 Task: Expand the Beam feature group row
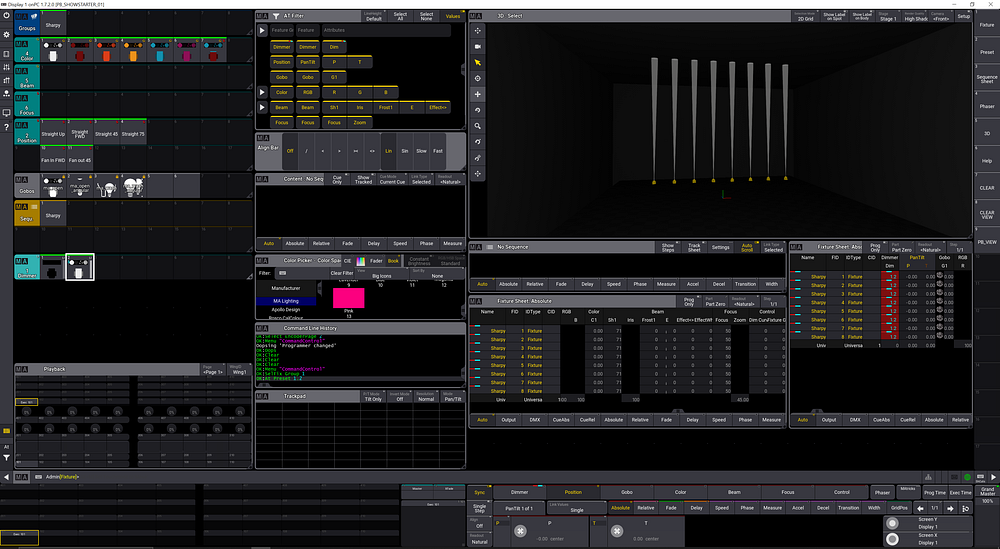(x=262, y=107)
